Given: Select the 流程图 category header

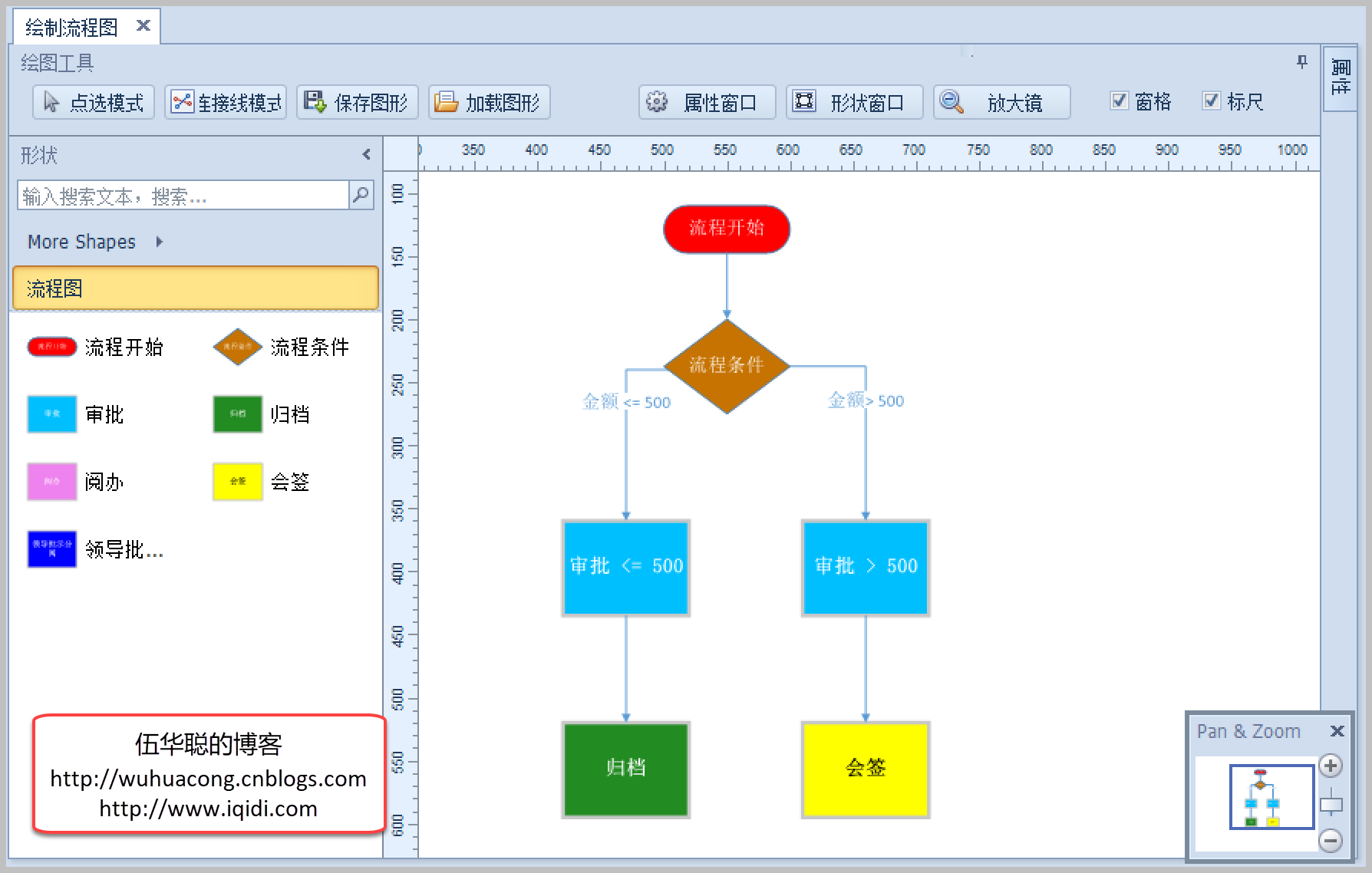Looking at the screenshot, I should pos(196,288).
